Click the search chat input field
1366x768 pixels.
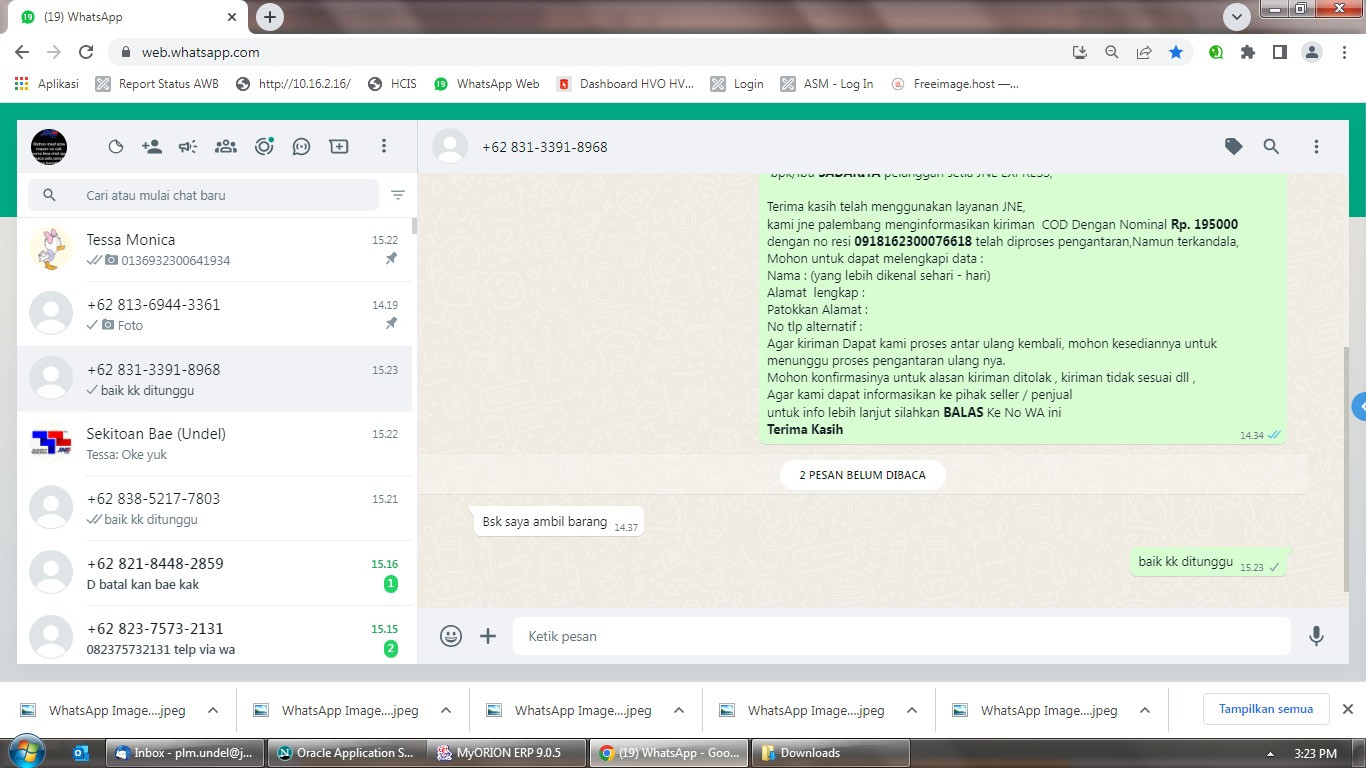click(x=203, y=195)
